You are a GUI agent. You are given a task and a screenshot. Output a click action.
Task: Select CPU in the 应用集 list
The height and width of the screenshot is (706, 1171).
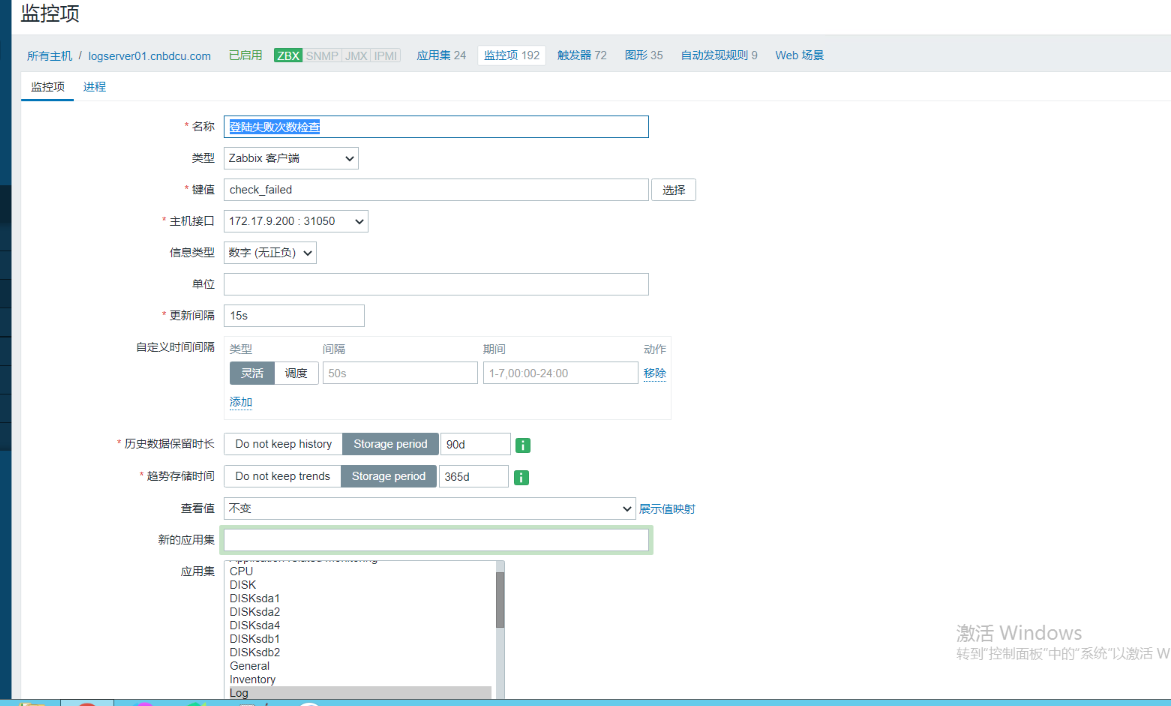click(x=360, y=572)
